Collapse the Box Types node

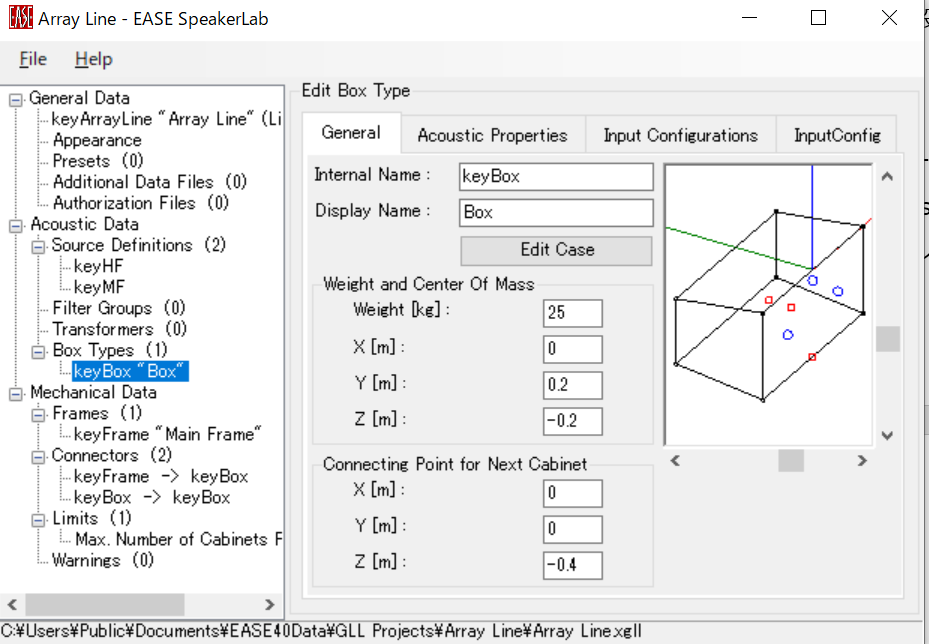pyautogui.click(x=38, y=351)
